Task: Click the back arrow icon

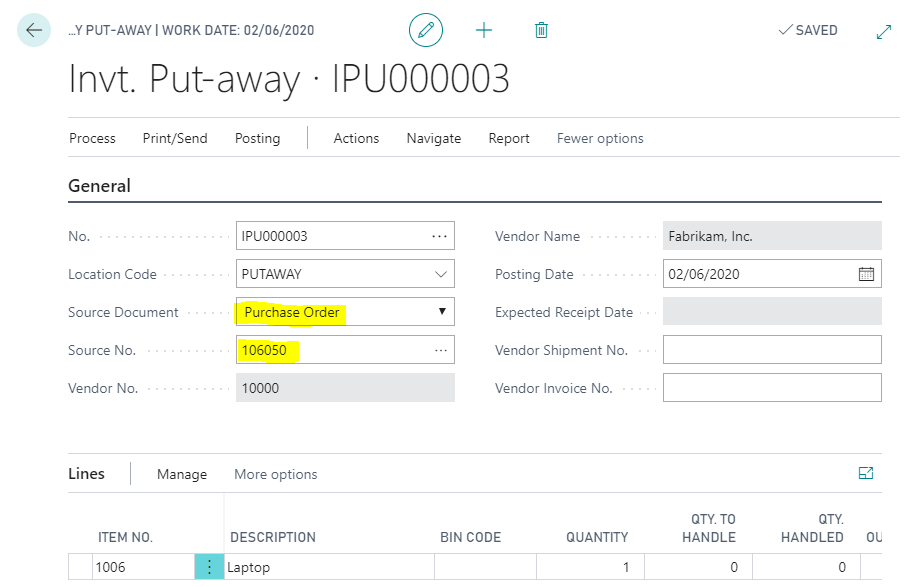Action: coord(34,30)
